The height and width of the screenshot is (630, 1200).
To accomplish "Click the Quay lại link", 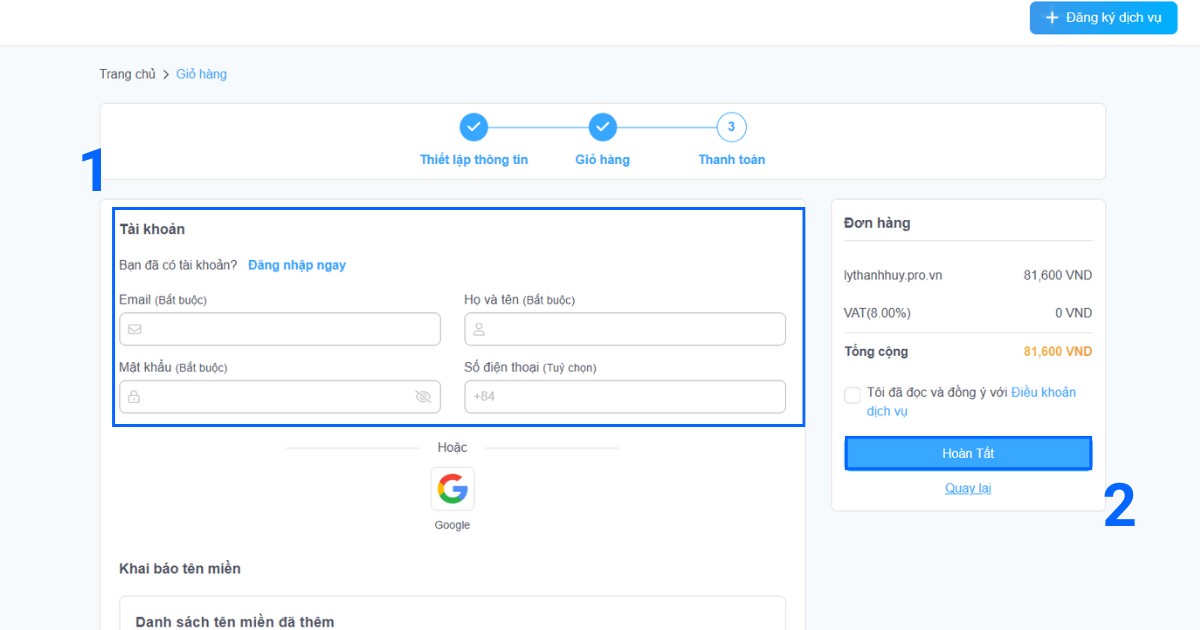I will point(968,488).
